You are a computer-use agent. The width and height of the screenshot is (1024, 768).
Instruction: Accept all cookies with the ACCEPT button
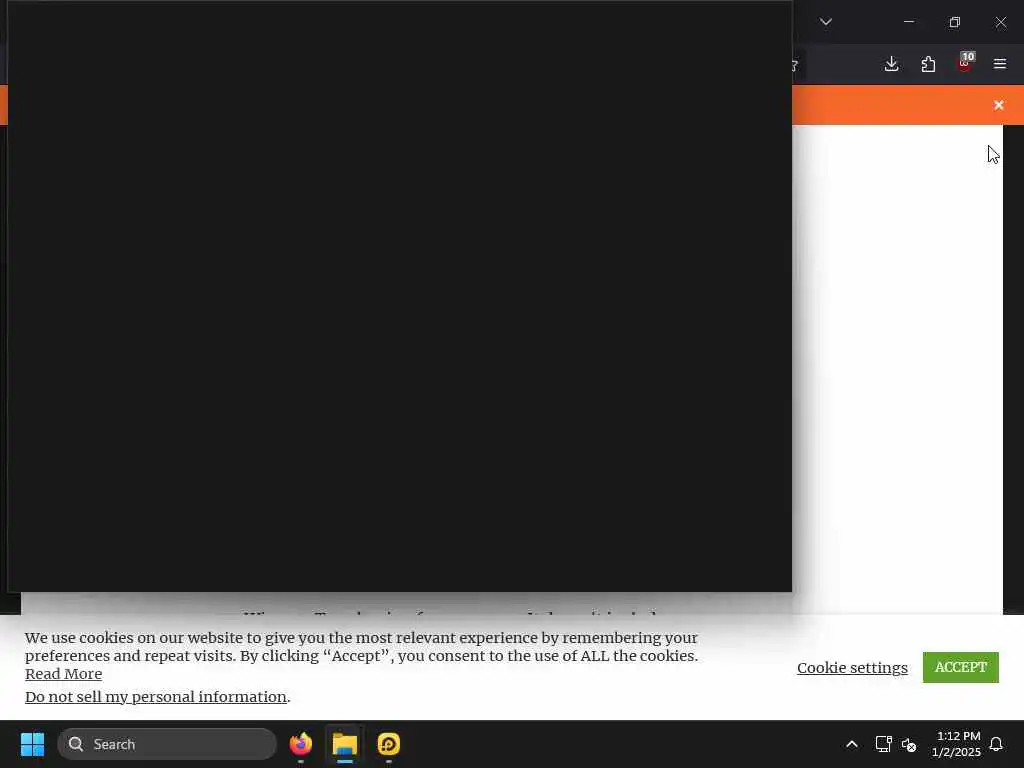pyautogui.click(x=961, y=667)
